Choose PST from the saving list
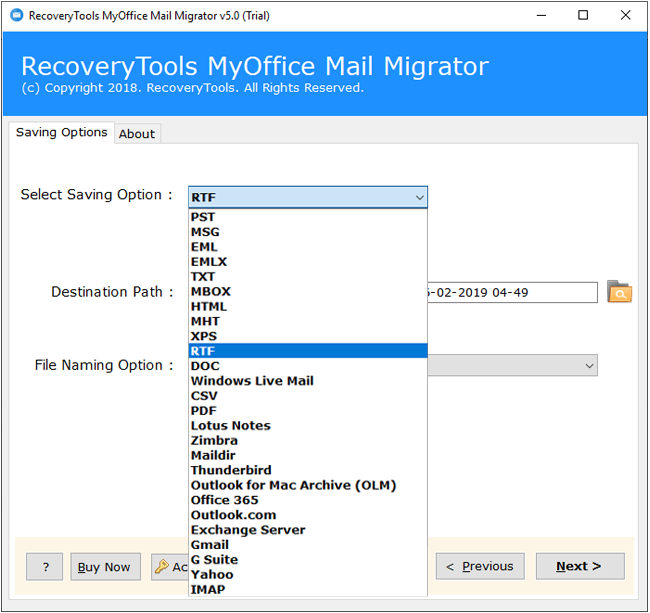 [x=308, y=217]
